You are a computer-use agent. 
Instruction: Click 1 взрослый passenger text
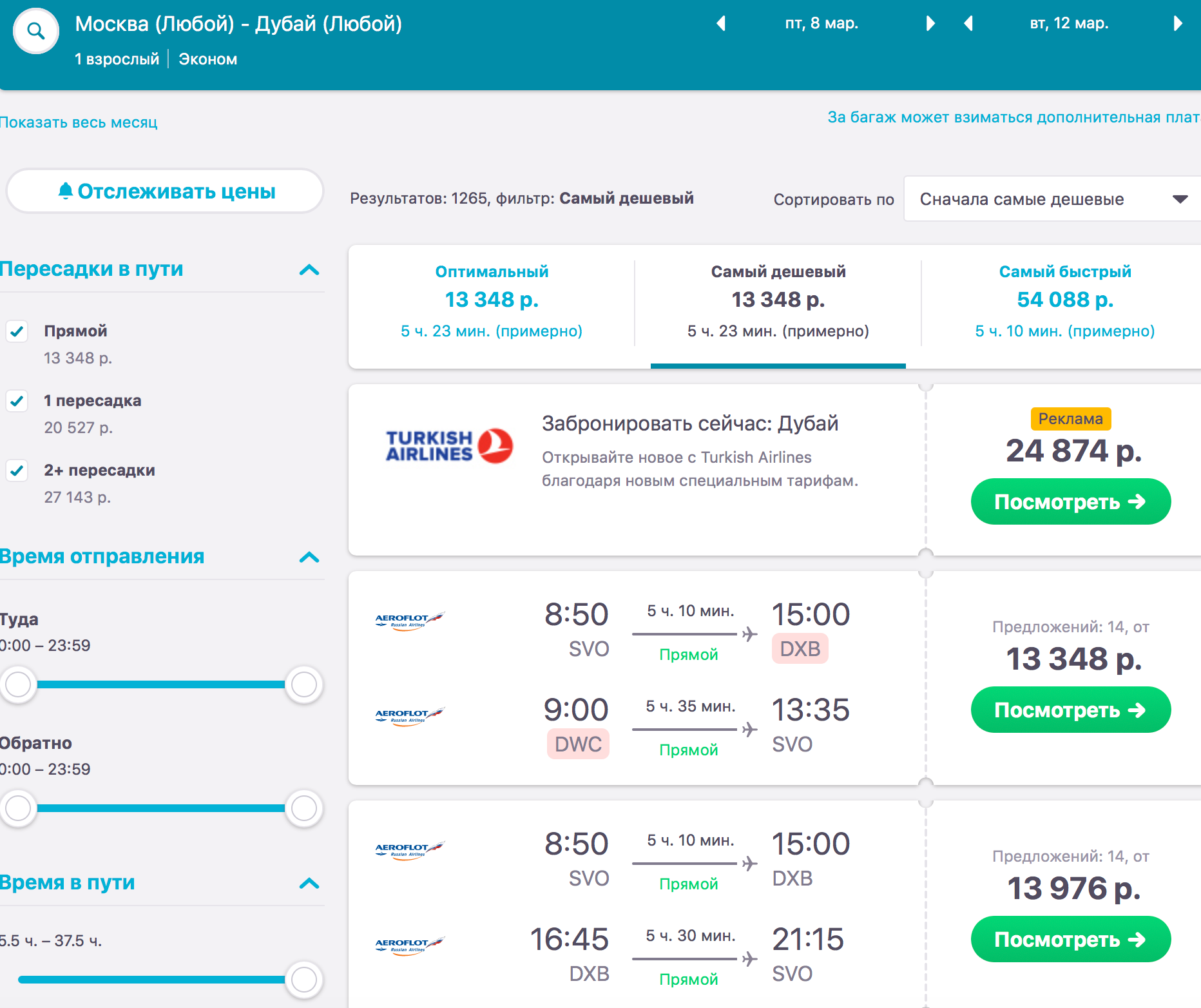point(117,59)
